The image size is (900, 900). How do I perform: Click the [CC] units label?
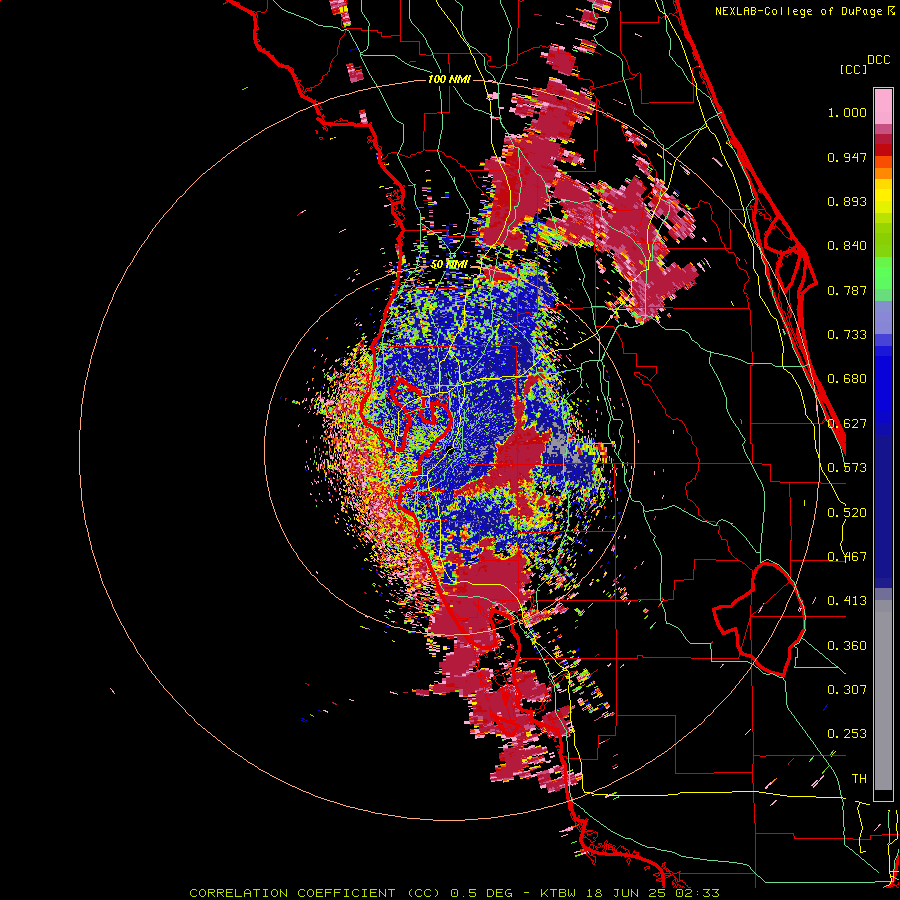click(x=853, y=69)
